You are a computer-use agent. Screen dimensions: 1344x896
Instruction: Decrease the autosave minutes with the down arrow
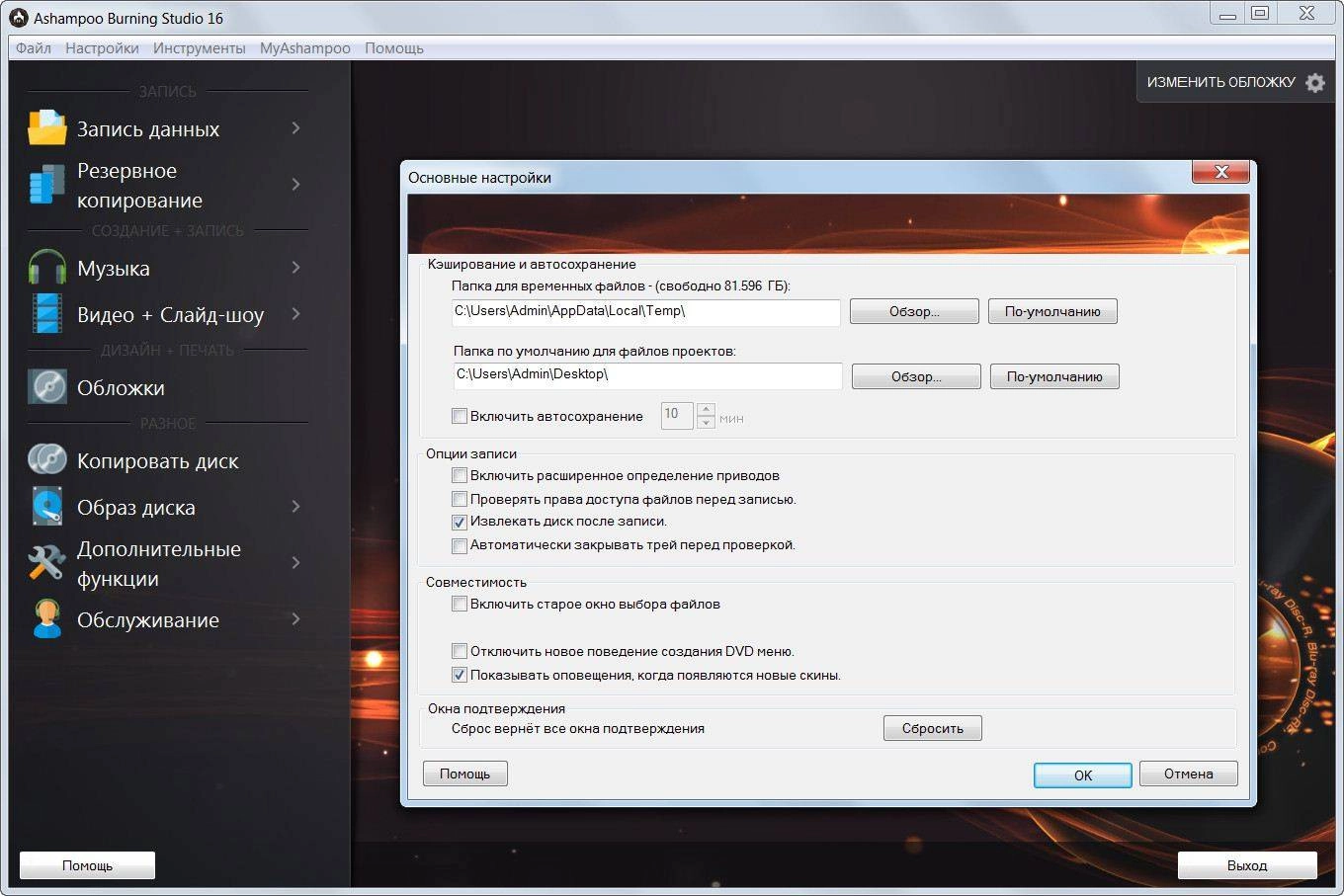click(x=706, y=422)
